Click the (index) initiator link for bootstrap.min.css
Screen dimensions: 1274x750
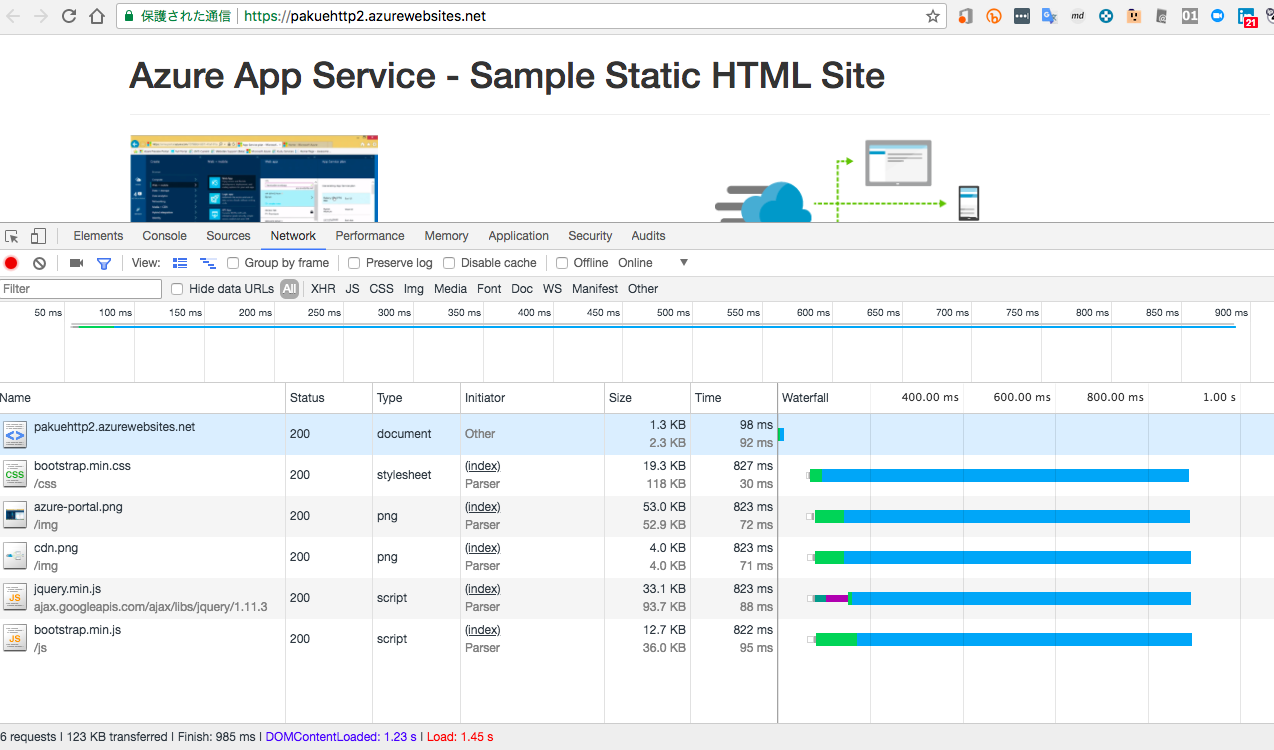pyautogui.click(x=482, y=466)
